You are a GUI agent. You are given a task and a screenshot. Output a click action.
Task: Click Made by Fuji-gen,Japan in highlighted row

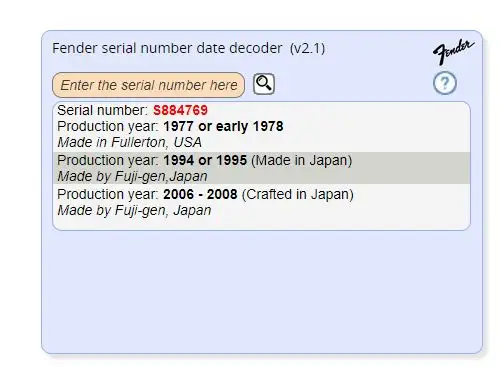tap(132, 176)
